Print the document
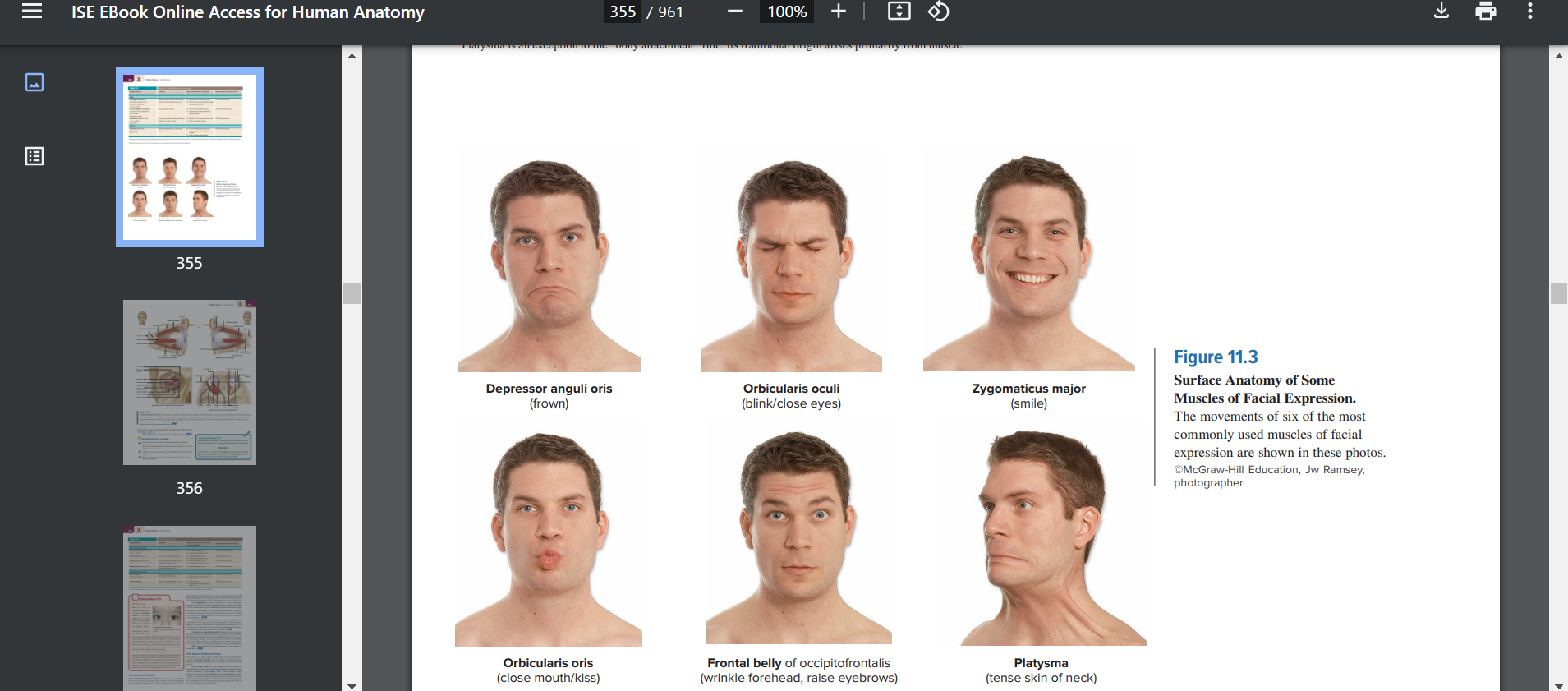Viewport: 1568px width, 691px height. click(x=1485, y=12)
